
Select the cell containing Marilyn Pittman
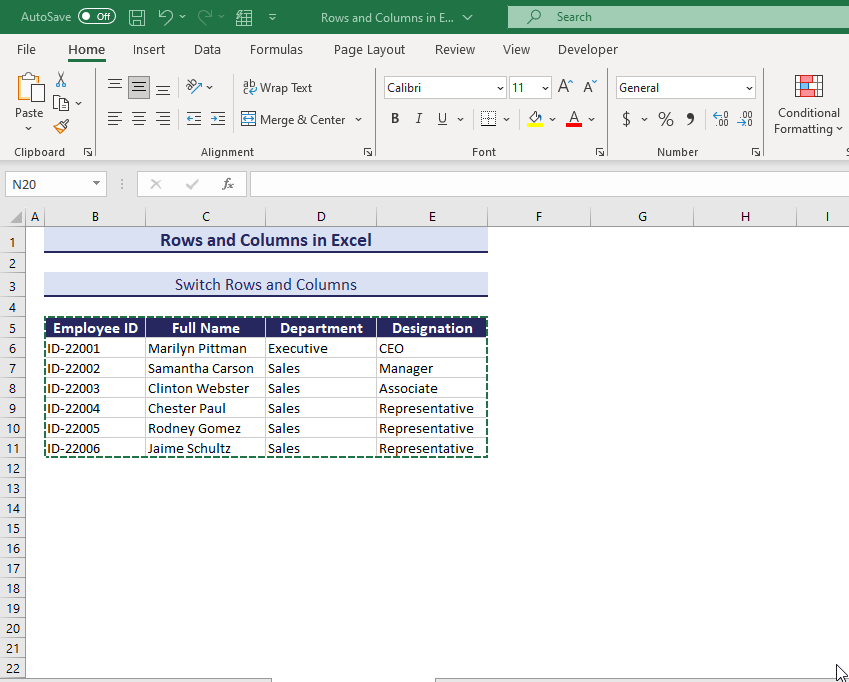(203, 348)
